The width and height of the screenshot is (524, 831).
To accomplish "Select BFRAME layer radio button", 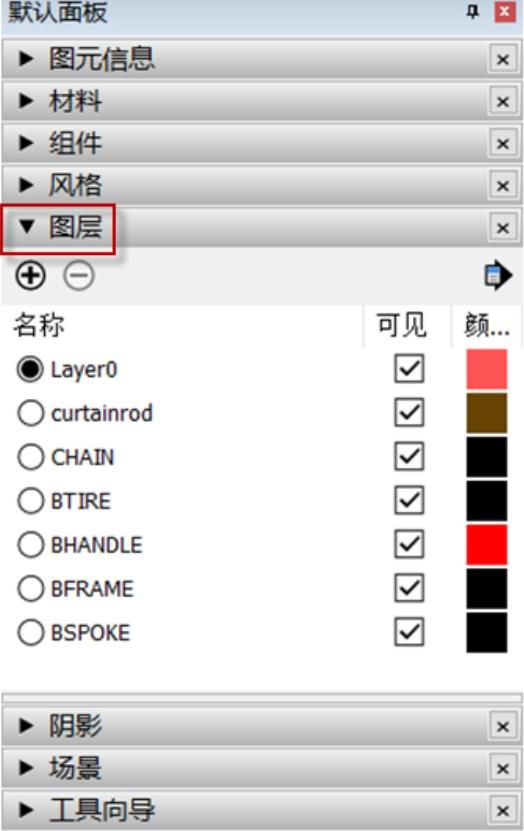I will pos(30,588).
